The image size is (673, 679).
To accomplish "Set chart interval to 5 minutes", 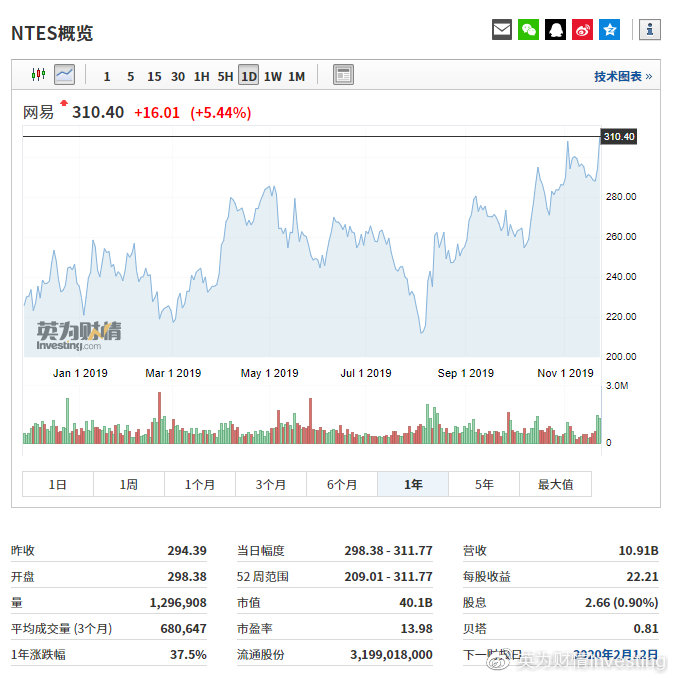I will coord(130,77).
